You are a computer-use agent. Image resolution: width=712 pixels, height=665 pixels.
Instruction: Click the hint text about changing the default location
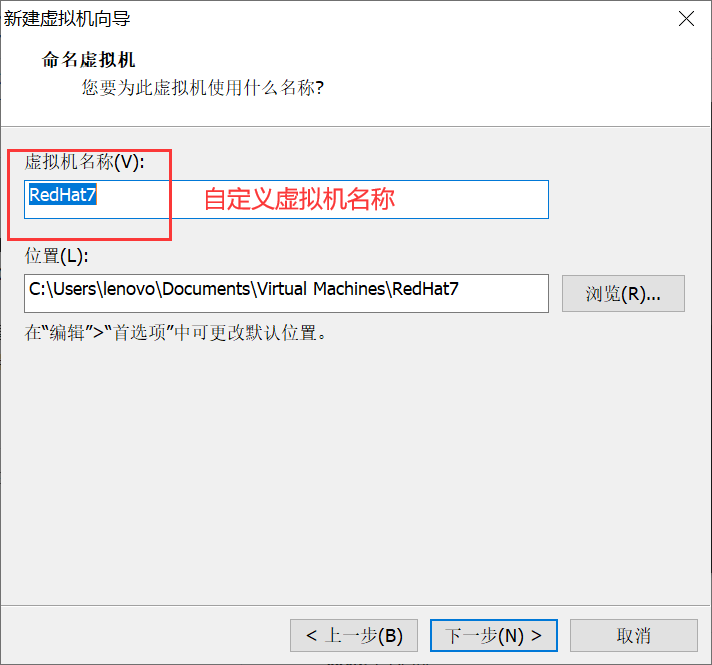[x=175, y=332]
